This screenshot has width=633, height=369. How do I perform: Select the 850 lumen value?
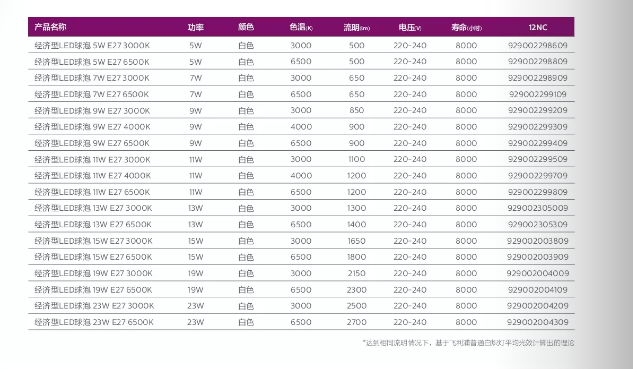click(x=356, y=110)
